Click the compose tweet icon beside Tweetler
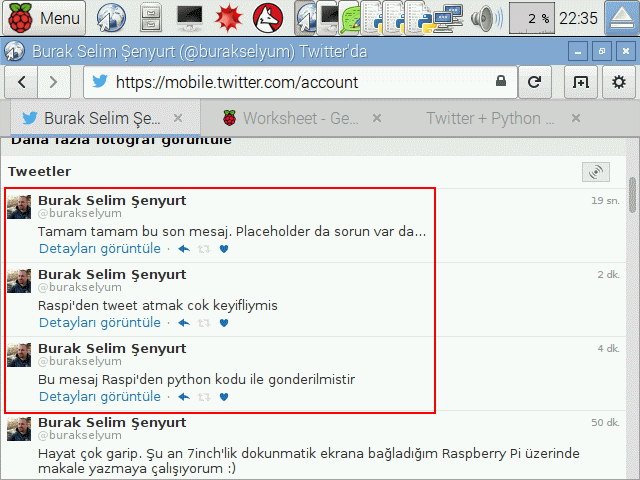The width and height of the screenshot is (640, 480). coord(595,172)
